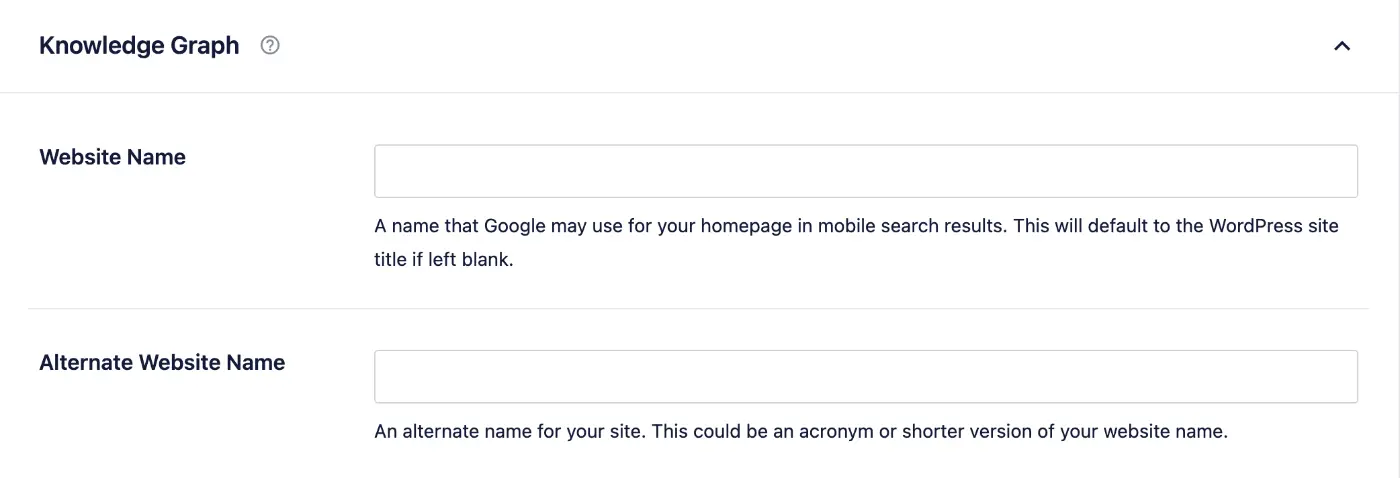Click the Website Name field label
1400x478 pixels.
point(112,157)
